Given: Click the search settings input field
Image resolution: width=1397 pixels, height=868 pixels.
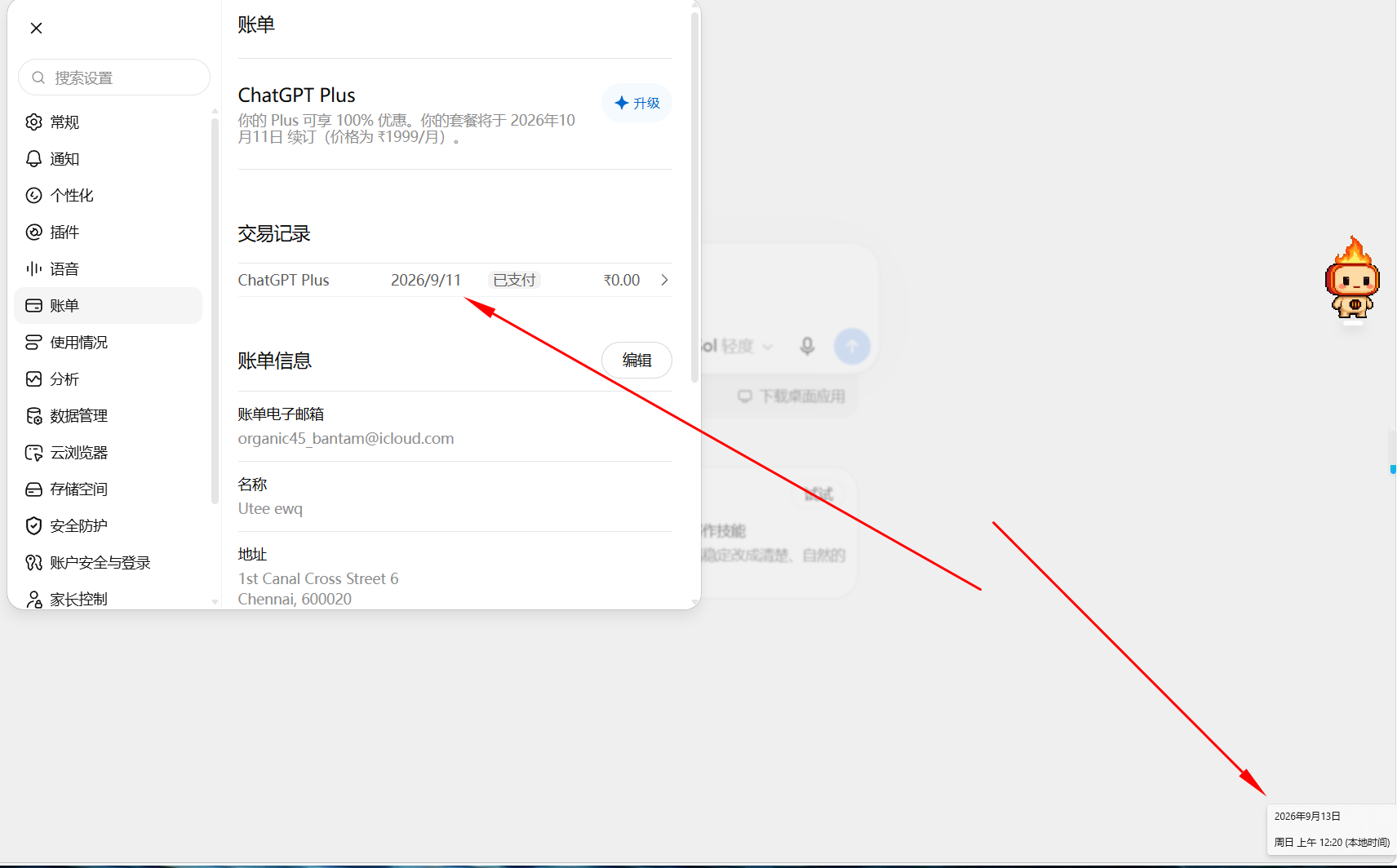Looking at the screenshot, I should click(114, 77).
